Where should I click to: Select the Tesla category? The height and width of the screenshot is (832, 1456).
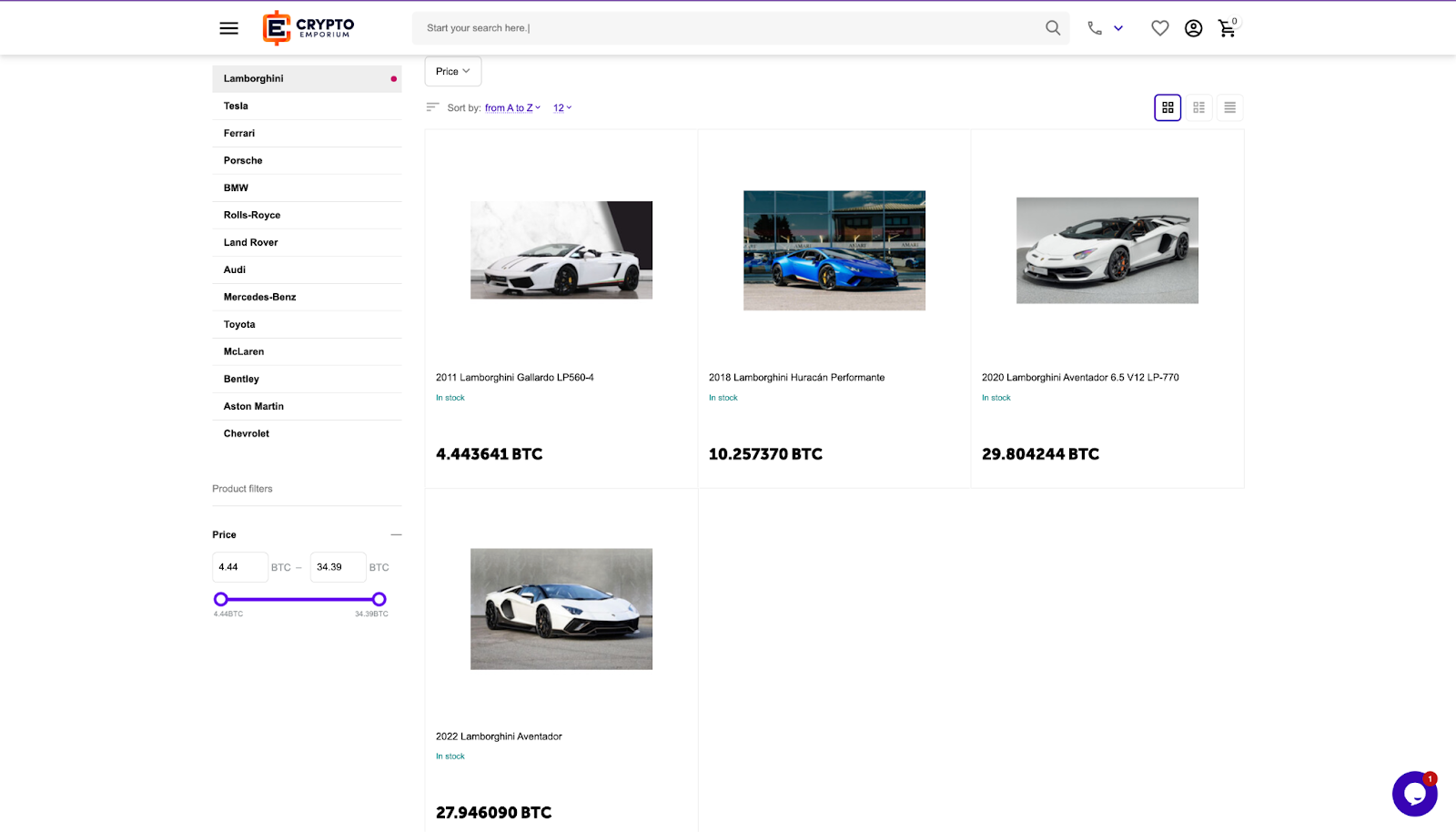[307, 106]
